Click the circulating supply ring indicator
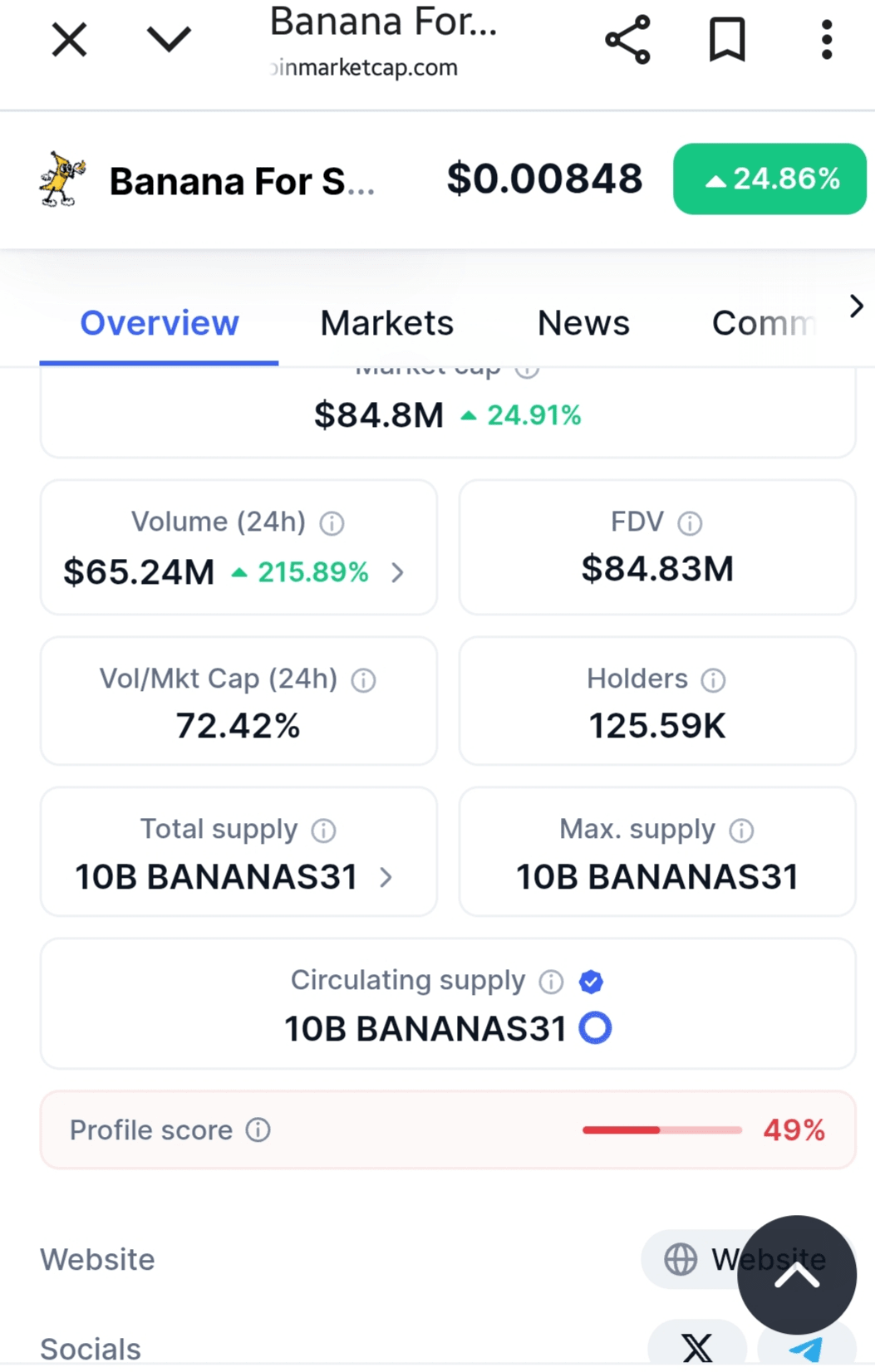This screenshot has height=1372, width=875. pyautogui.click(x=595, y=1028)
